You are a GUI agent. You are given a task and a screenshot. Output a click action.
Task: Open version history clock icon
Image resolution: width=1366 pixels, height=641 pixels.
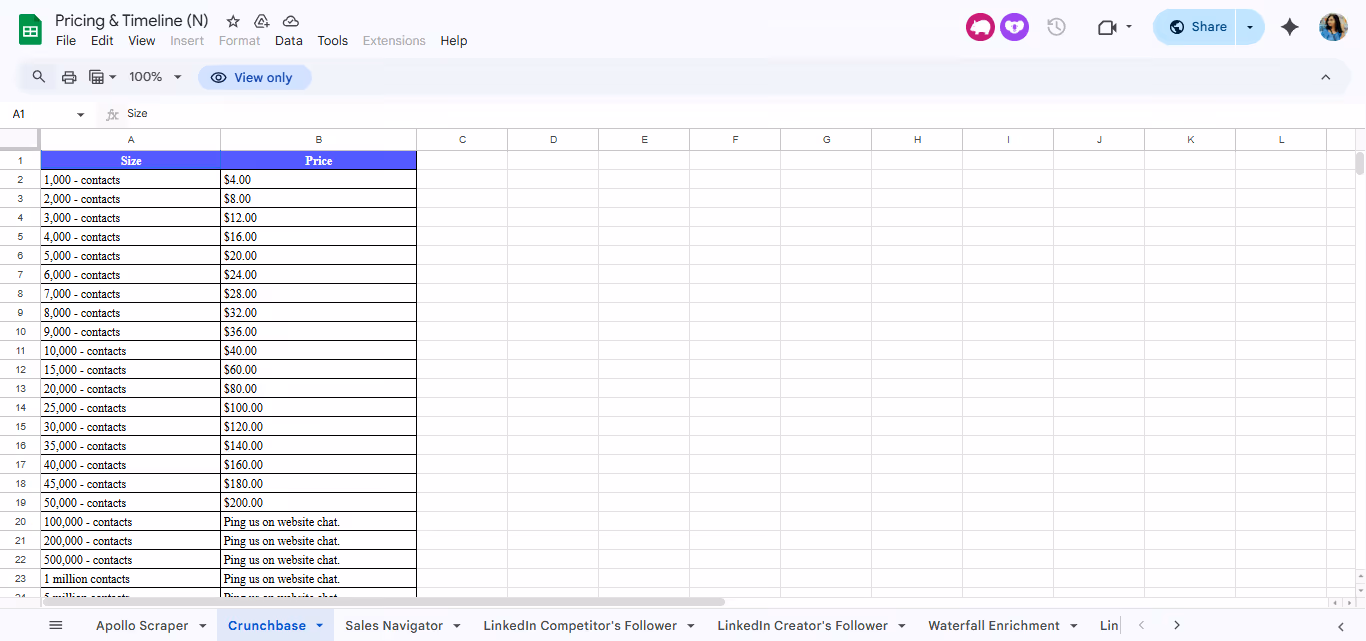[1056, 27]
